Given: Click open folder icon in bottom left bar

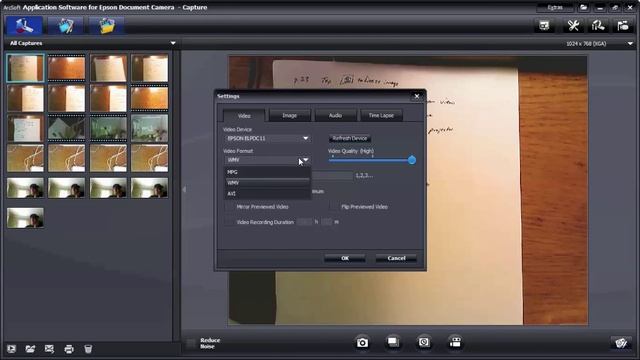Looking at the screenshot, I should [x=30, y=349].
